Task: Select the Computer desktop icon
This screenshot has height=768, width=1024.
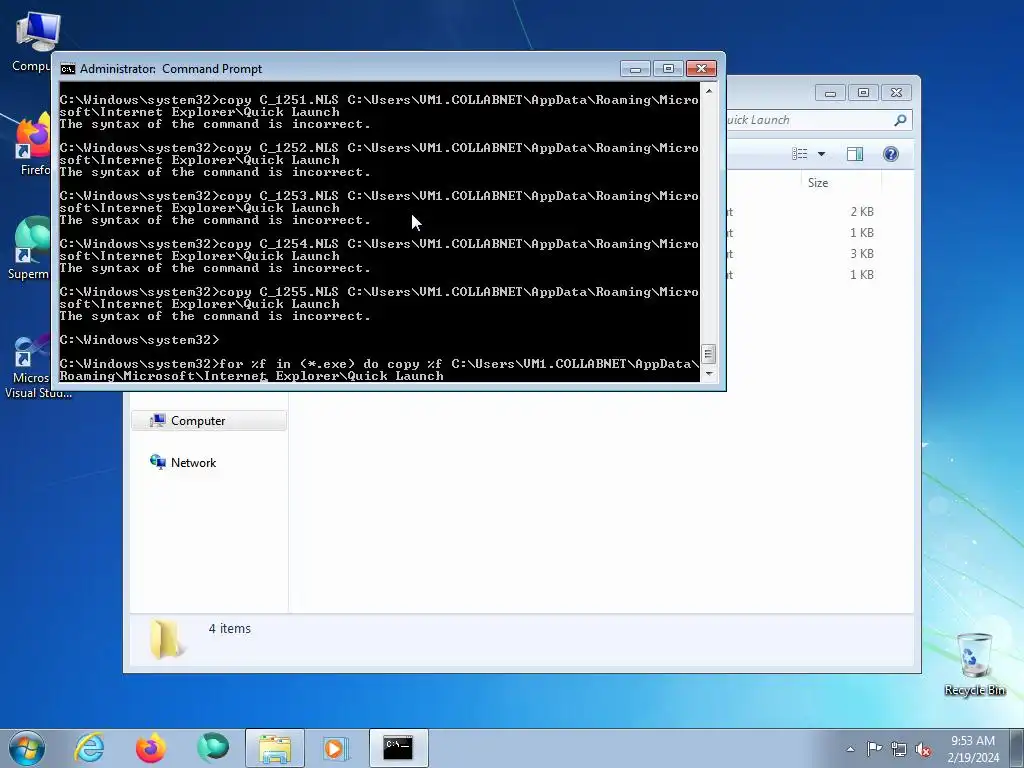Action: coord(31,42)
